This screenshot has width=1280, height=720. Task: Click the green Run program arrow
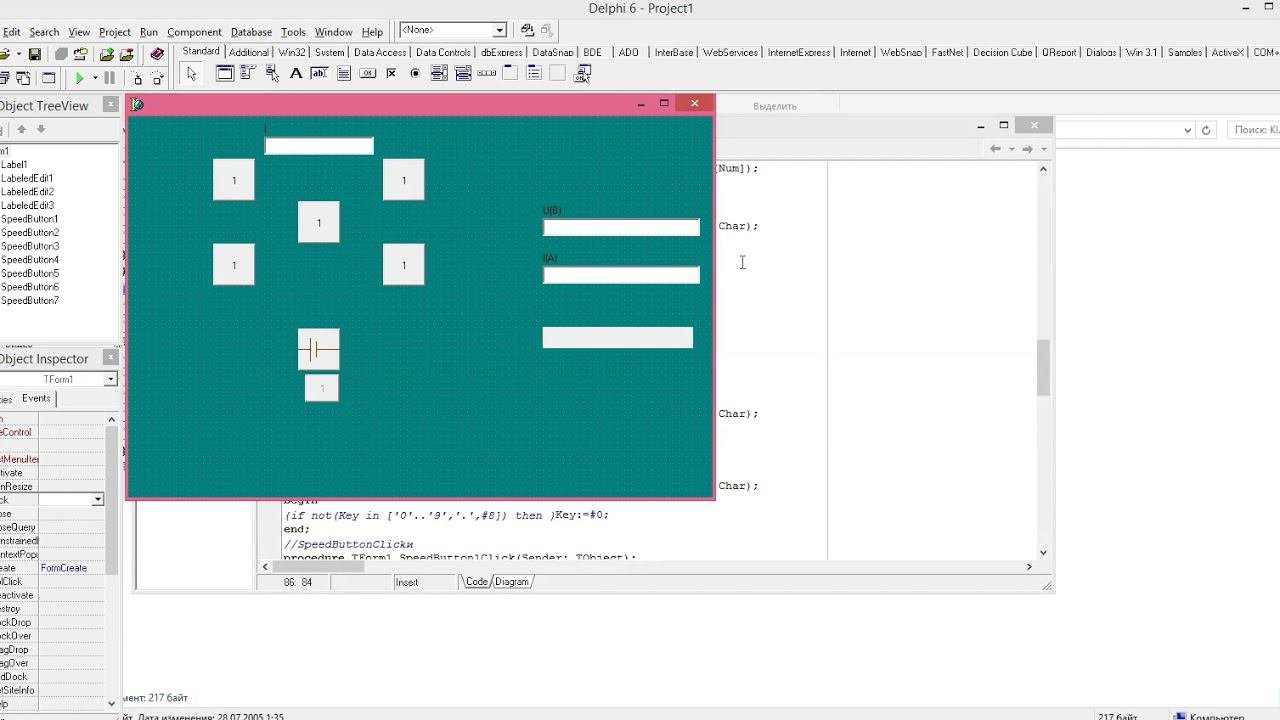pyautogui.click(x=79, y=78)
